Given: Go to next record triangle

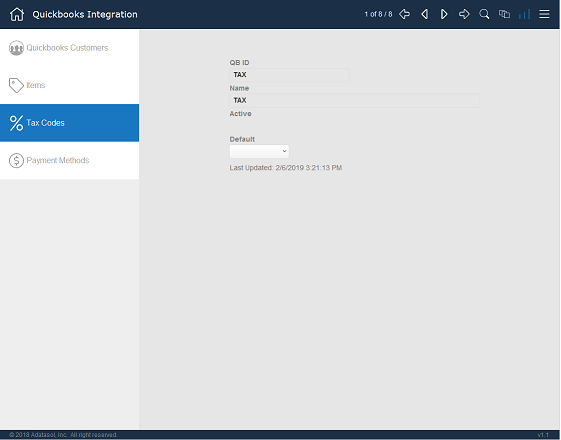Looking at the screenshot, I should point(444,14).
